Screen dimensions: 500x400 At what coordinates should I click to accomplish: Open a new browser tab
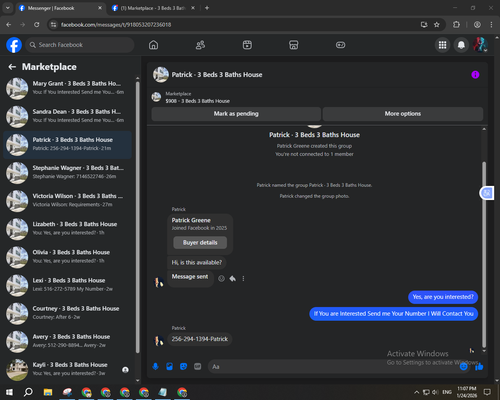tap(207, 8)
